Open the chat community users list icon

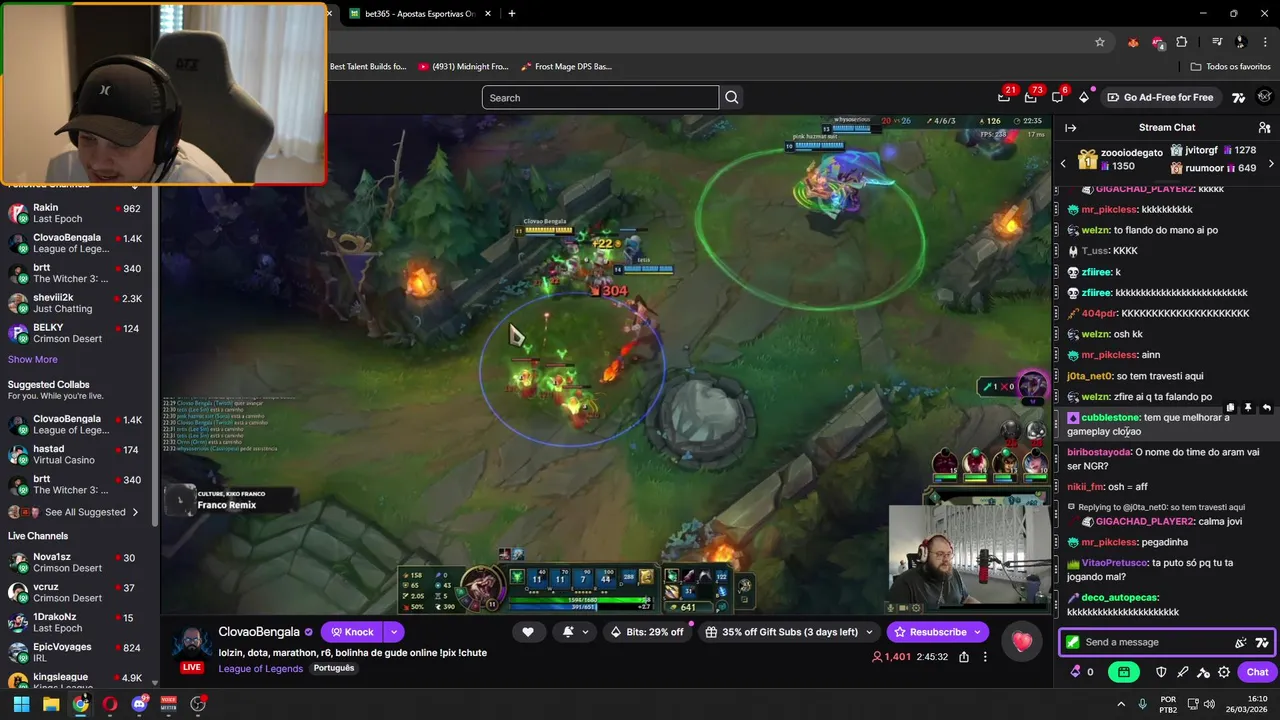pos(1264,128)
